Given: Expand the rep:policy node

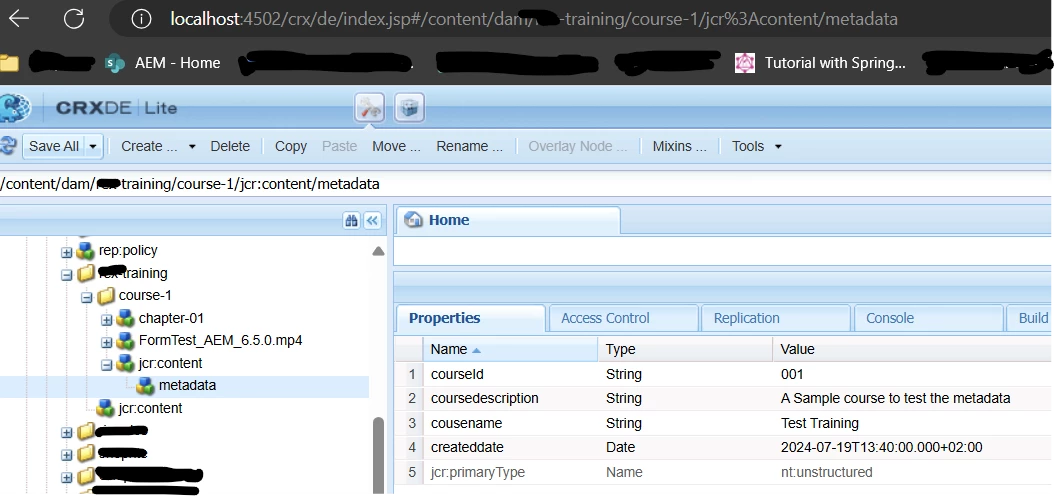Looking at the screenshot, I should click(x=67, y=253).
